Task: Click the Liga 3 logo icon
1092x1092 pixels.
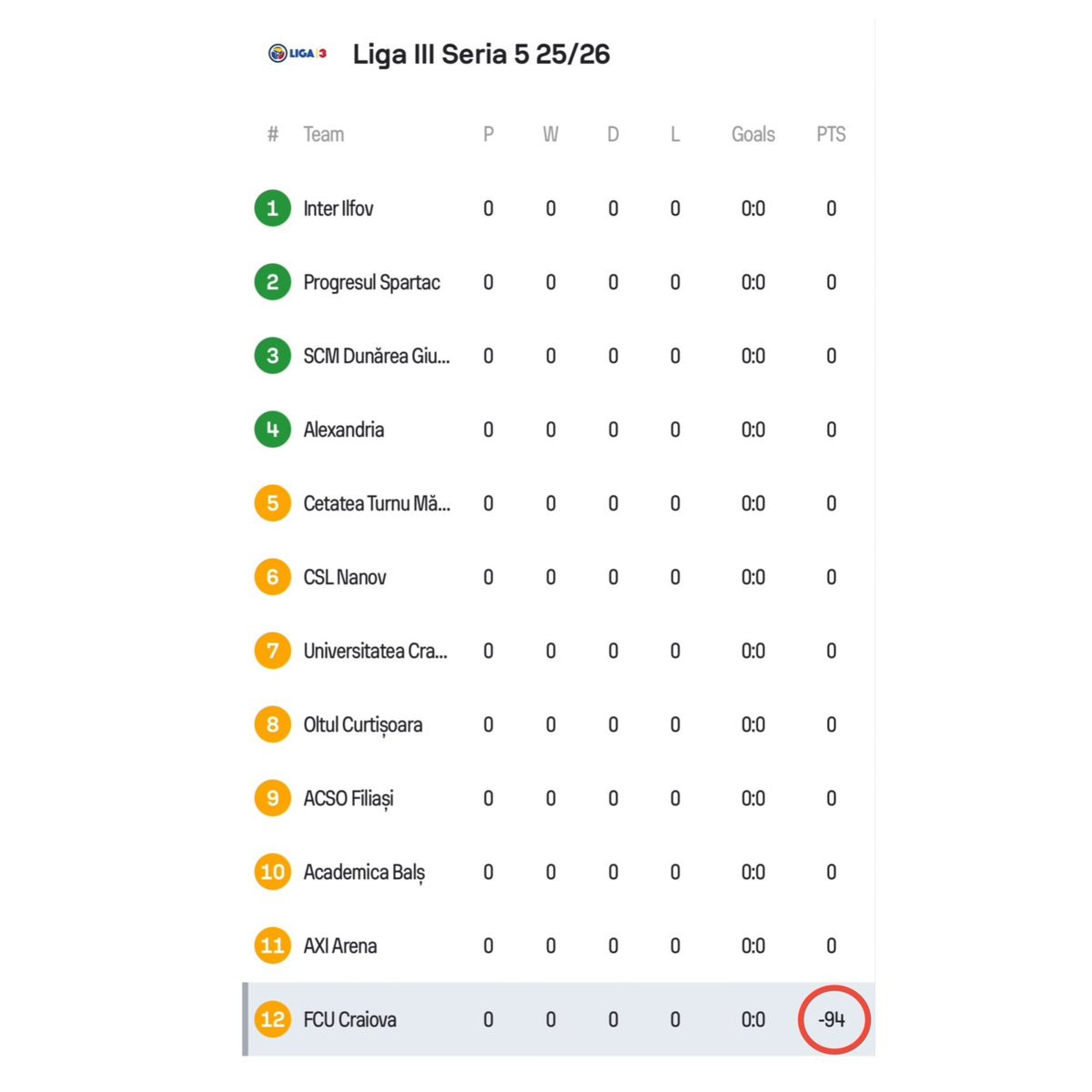Action: point(298,54)
